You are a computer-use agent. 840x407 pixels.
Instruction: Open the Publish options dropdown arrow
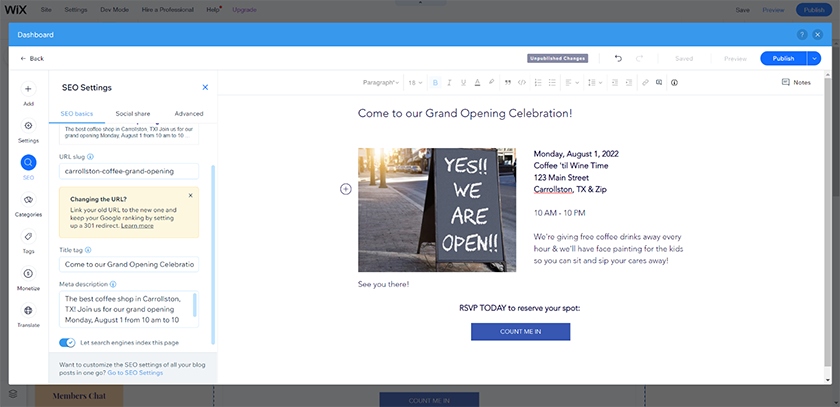(814, 58)
